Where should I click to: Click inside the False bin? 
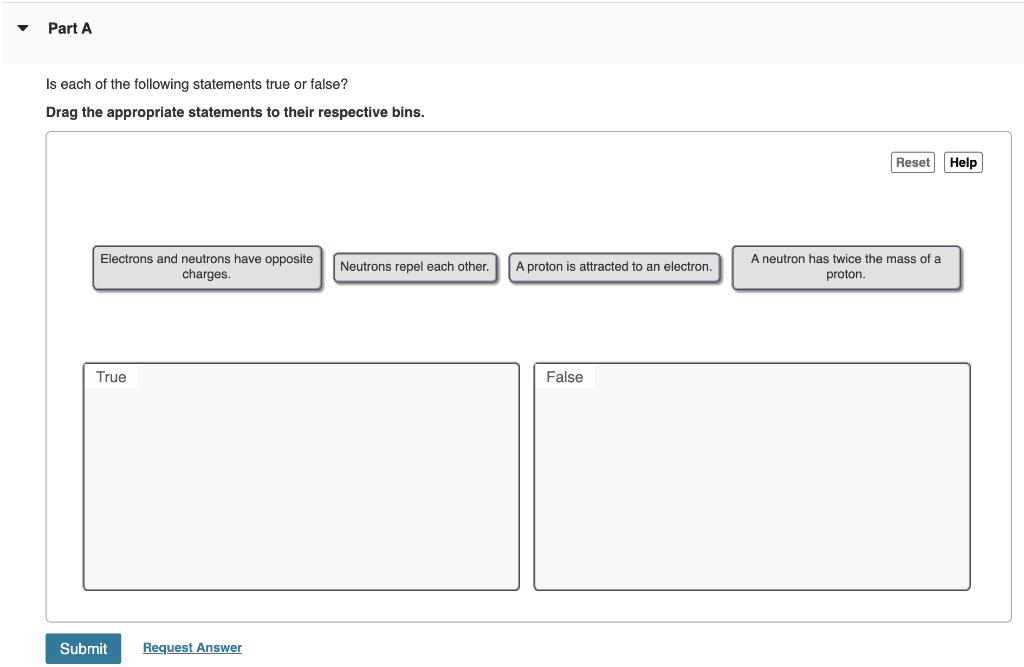pyautogui.click(x=752, y=477)
